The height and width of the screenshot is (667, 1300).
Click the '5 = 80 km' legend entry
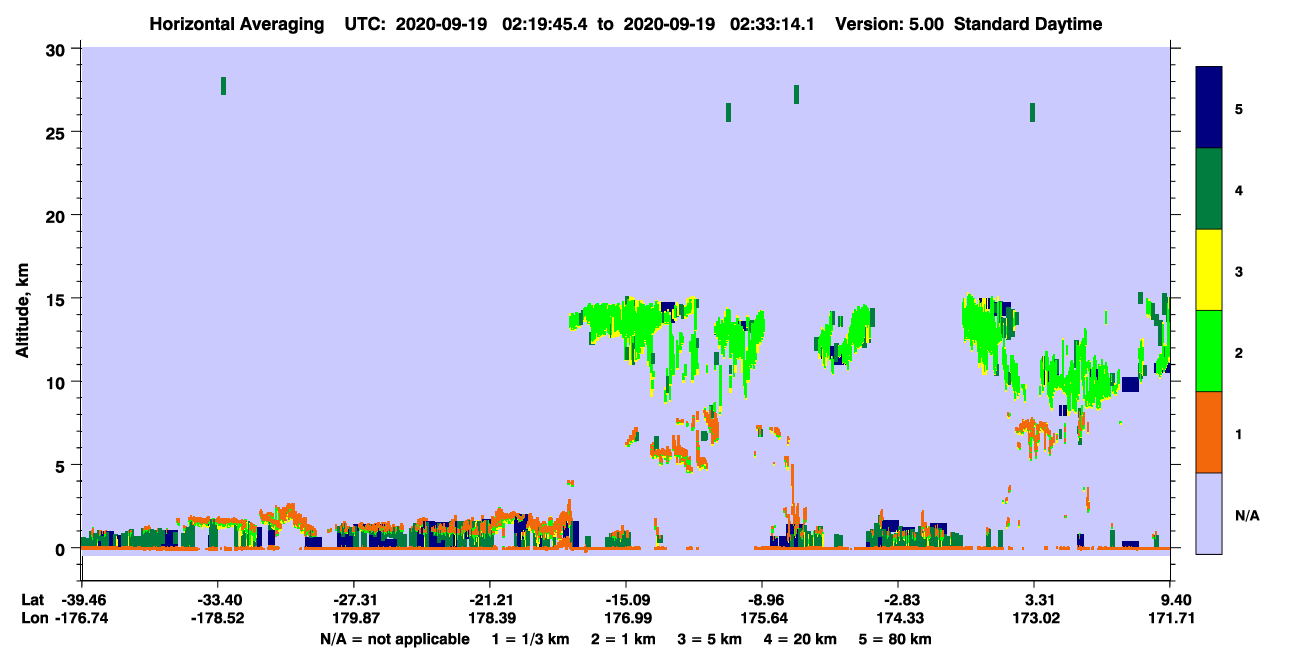[x=895, y=639]
